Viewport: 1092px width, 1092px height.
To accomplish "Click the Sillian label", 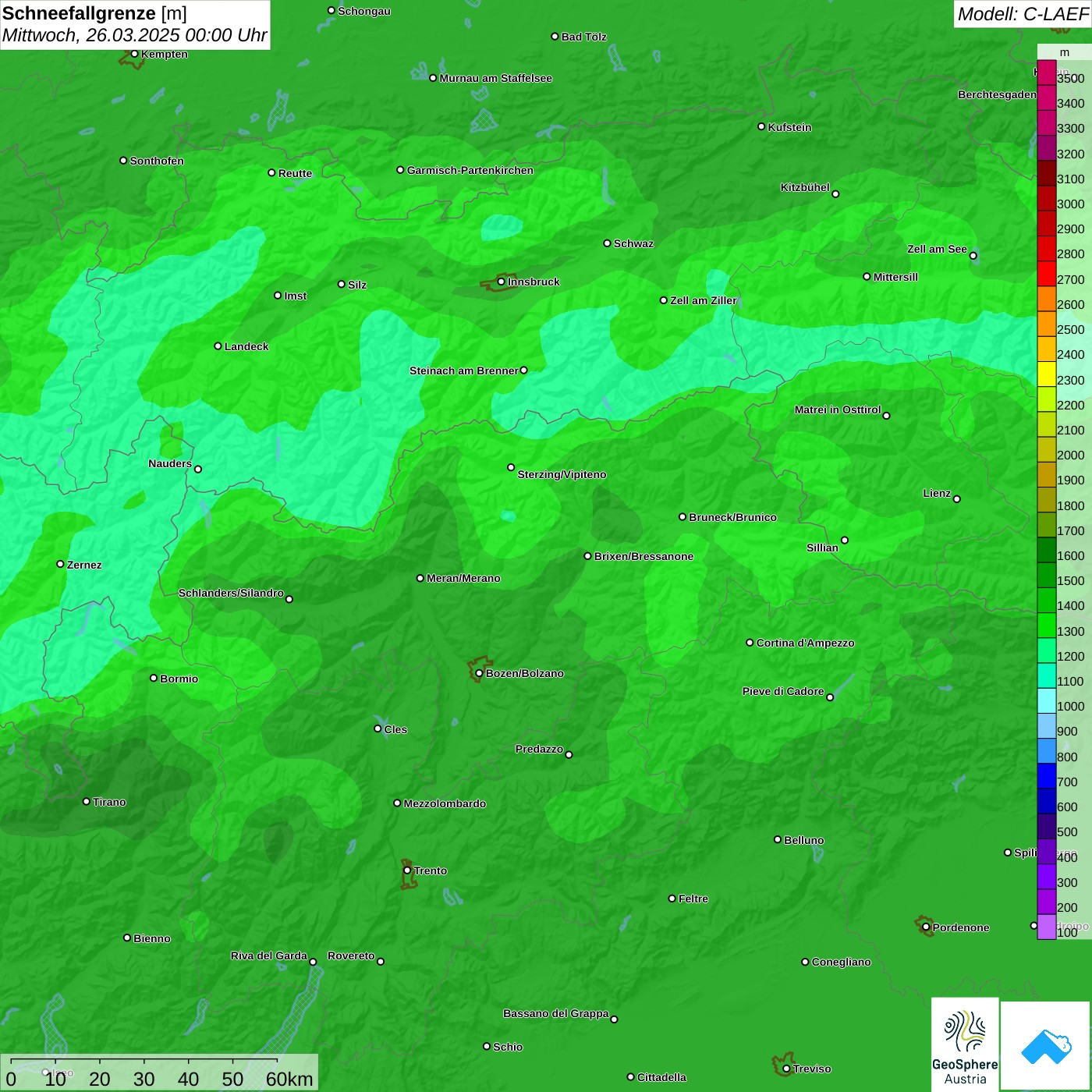I will pyautogui.click(x=822, y=548).
